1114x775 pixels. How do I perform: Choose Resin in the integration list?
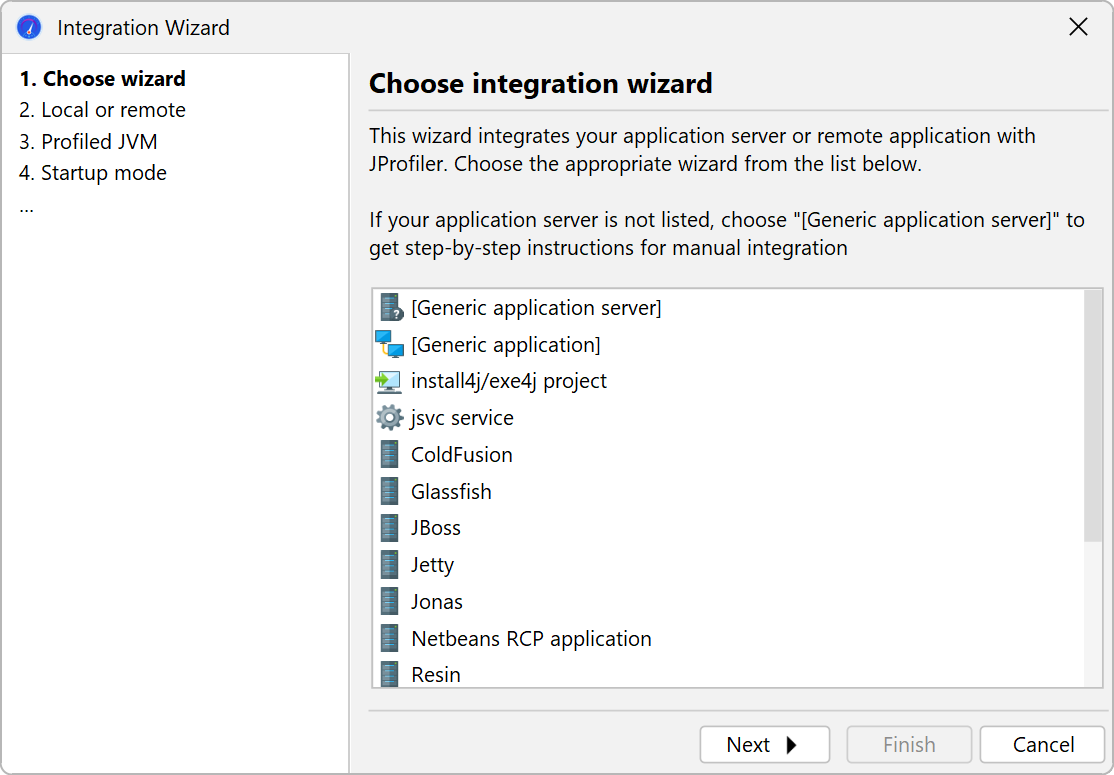pos(436,675)
